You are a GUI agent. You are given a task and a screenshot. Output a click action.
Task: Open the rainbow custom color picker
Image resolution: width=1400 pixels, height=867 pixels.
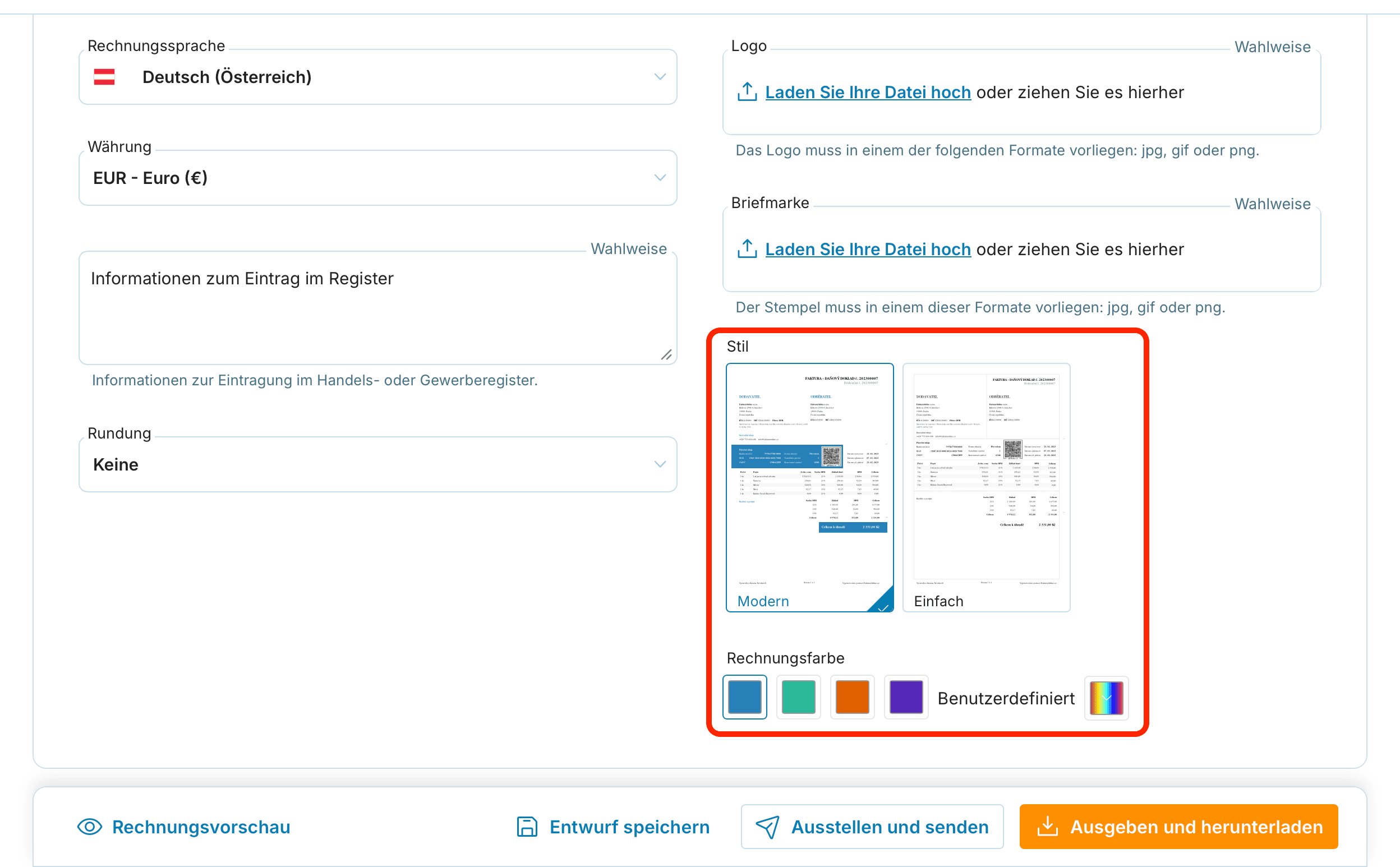point(1106,698)
